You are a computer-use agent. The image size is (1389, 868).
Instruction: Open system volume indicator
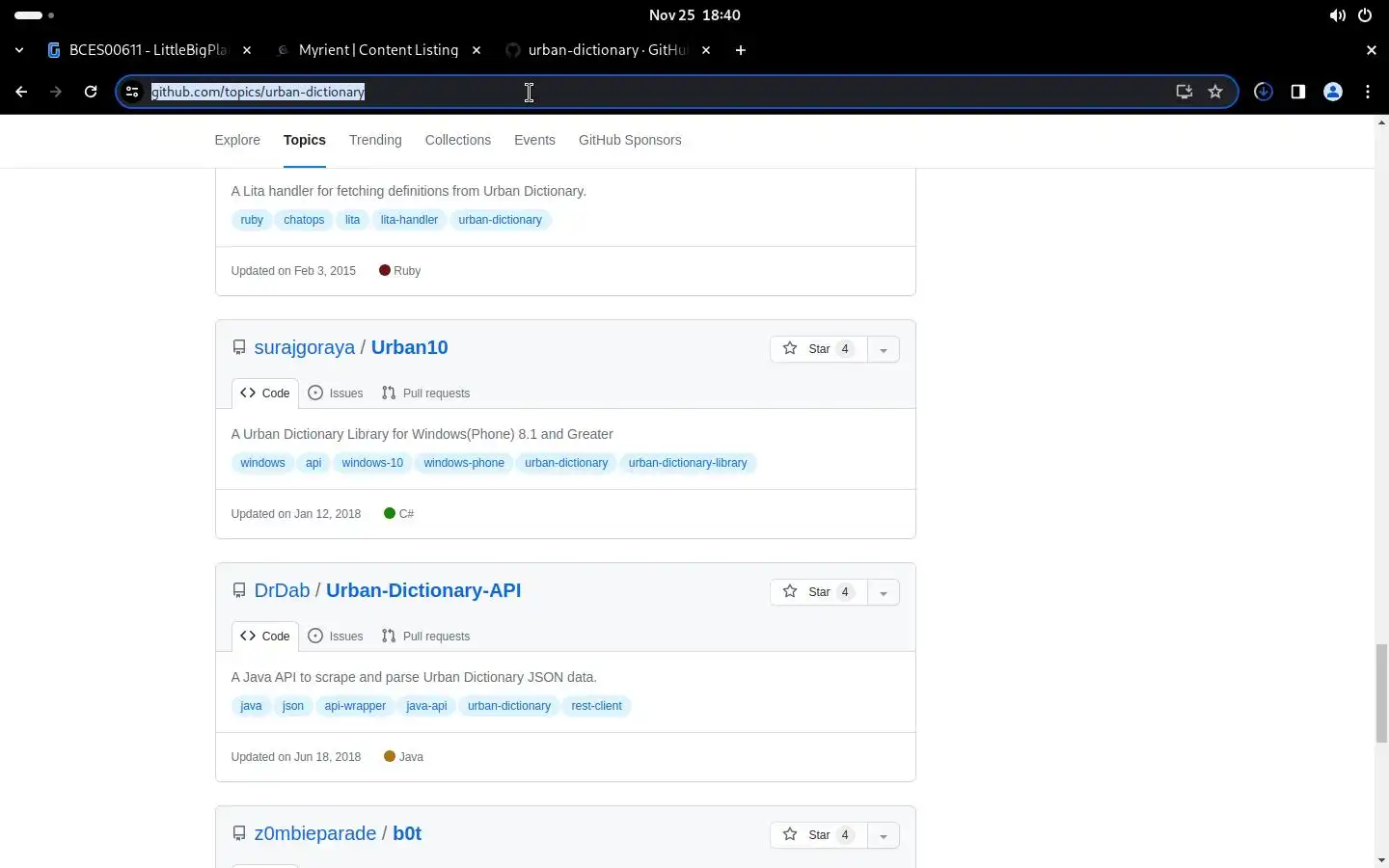point(1337,15)
